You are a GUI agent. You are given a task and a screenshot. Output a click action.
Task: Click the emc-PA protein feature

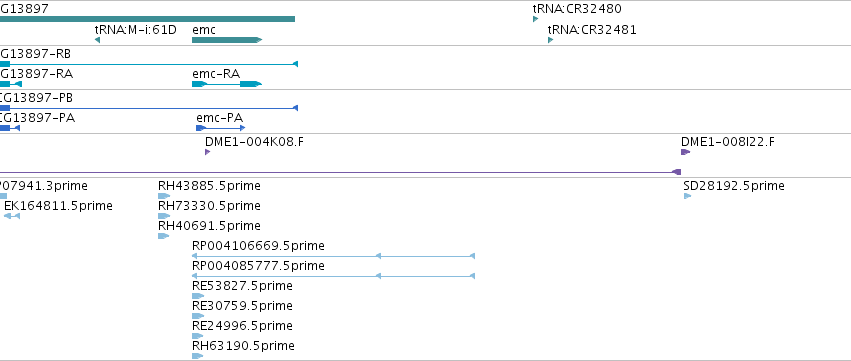click(x=221, y=128)
